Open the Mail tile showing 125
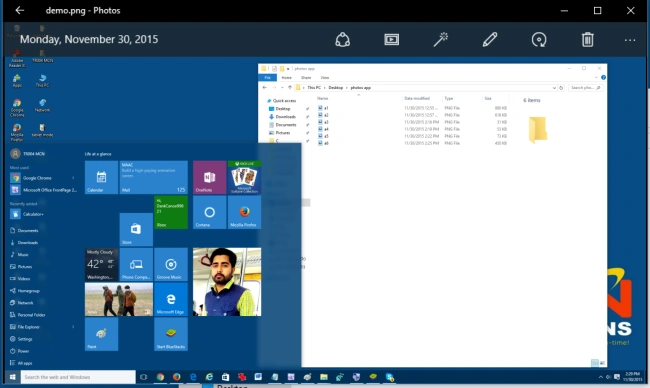The image size is (650, 388). tap(153, 177)
